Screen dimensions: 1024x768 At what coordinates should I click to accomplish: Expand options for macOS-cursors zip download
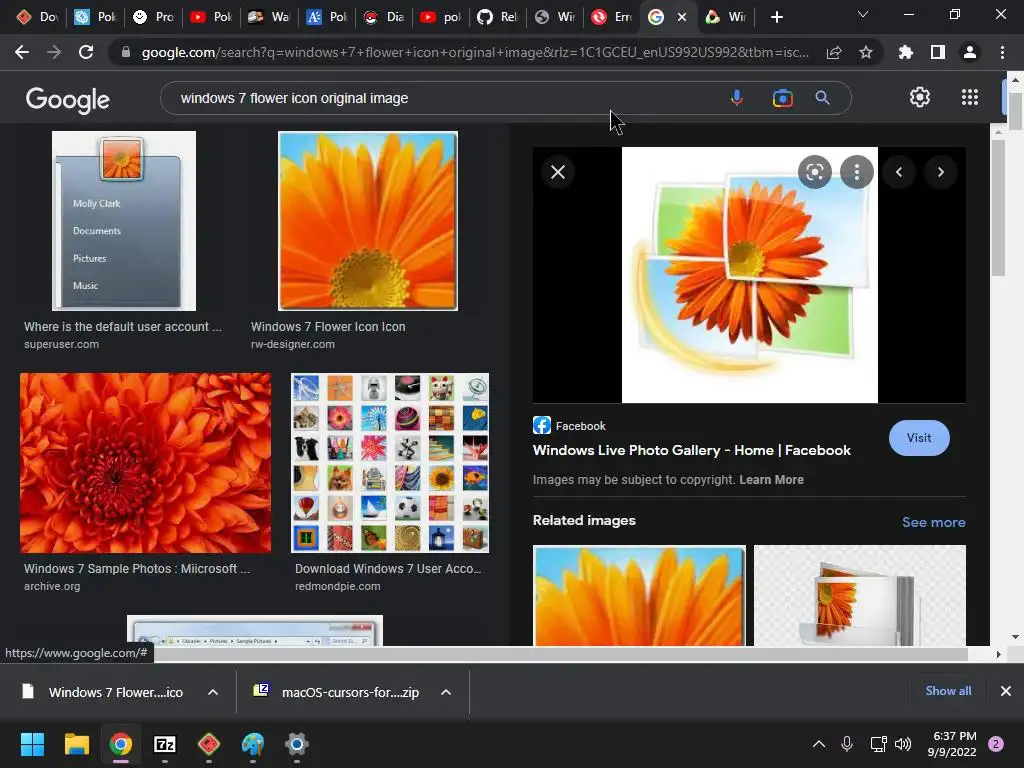[x=446, y=692]
